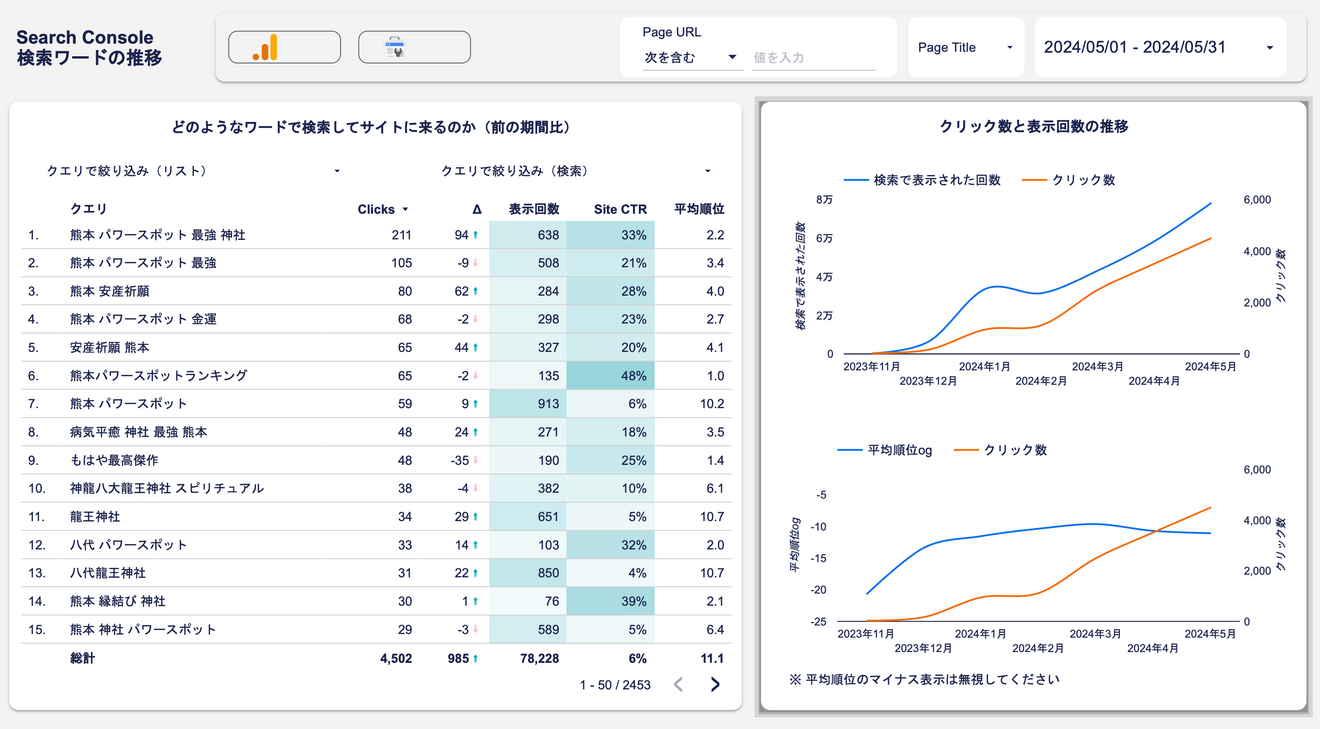Select query 安産祈願 熊本
Image resolution: width=1320 pixels, height=729 pixels.
(110, 347)
